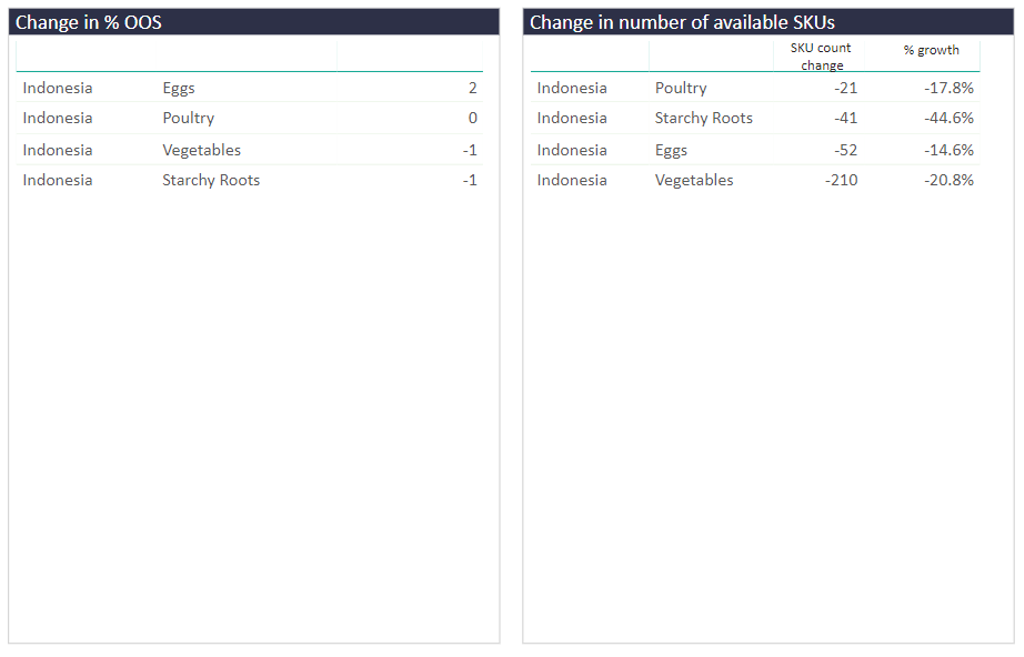1024x657 pixels.
Task: Click the -20.8% growth value for Vegetables
Action: 948,180
